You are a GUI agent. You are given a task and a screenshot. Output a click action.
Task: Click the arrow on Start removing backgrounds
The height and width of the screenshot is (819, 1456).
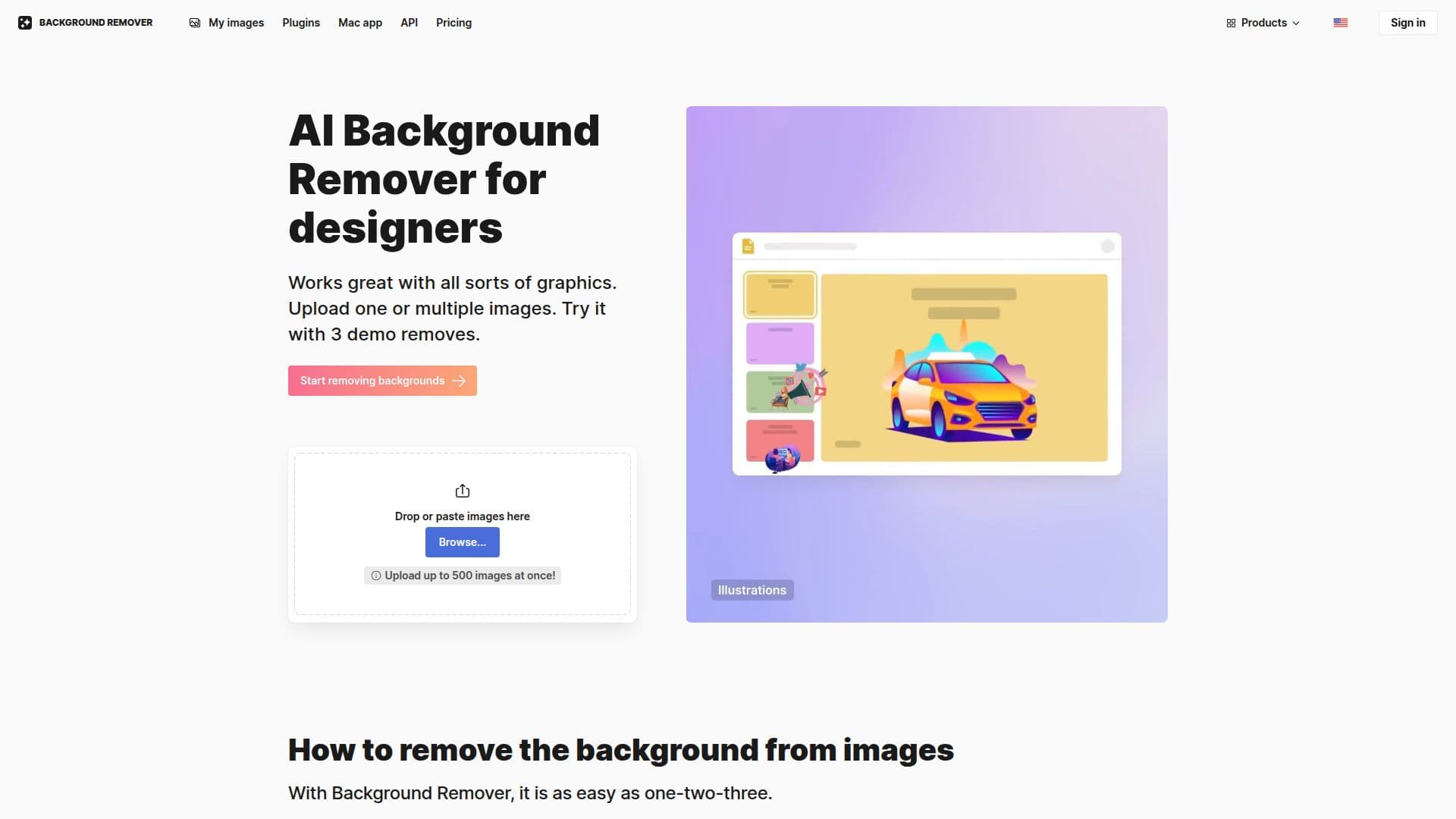459,381
